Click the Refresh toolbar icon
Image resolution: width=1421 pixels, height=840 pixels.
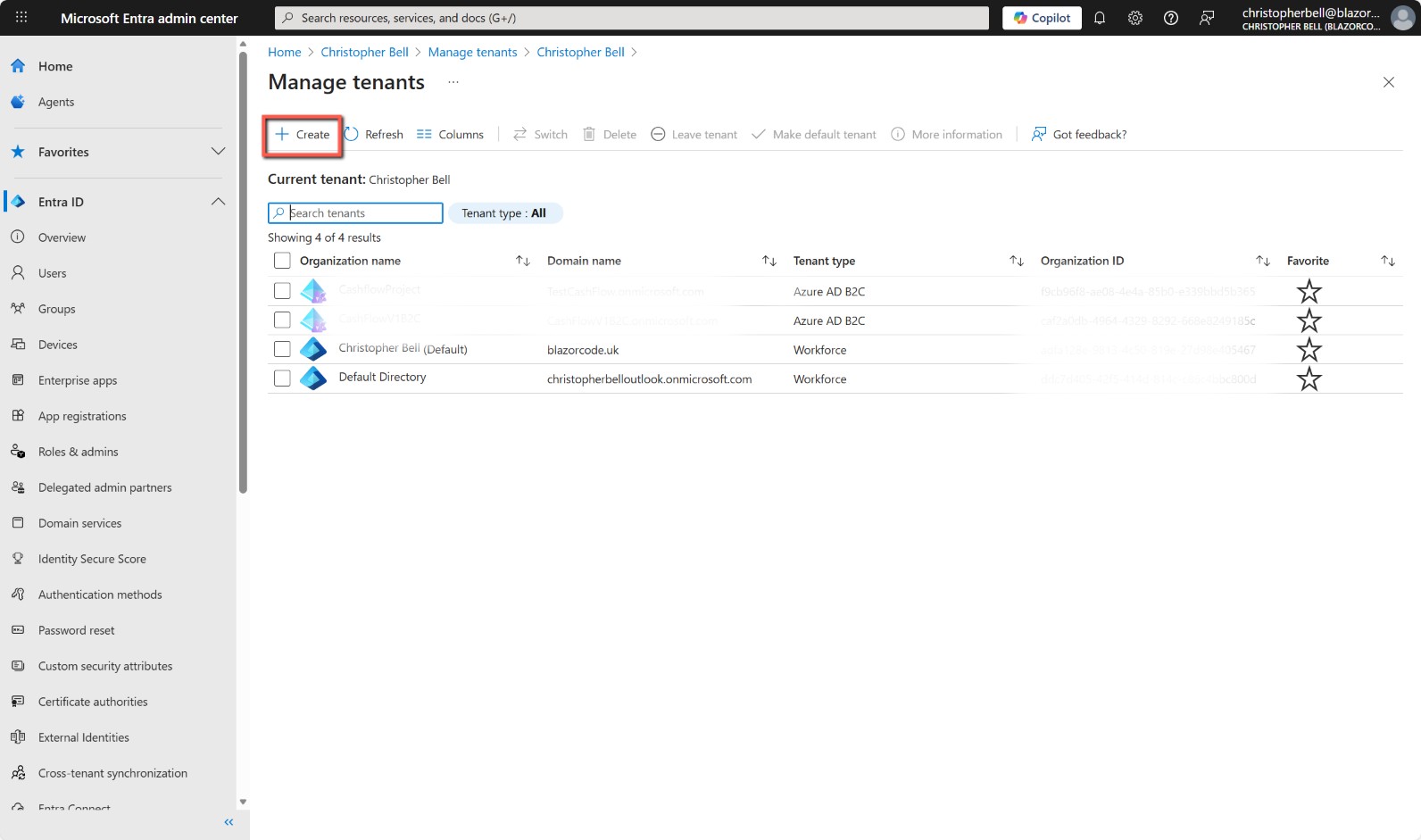click(x=352, y=134)
